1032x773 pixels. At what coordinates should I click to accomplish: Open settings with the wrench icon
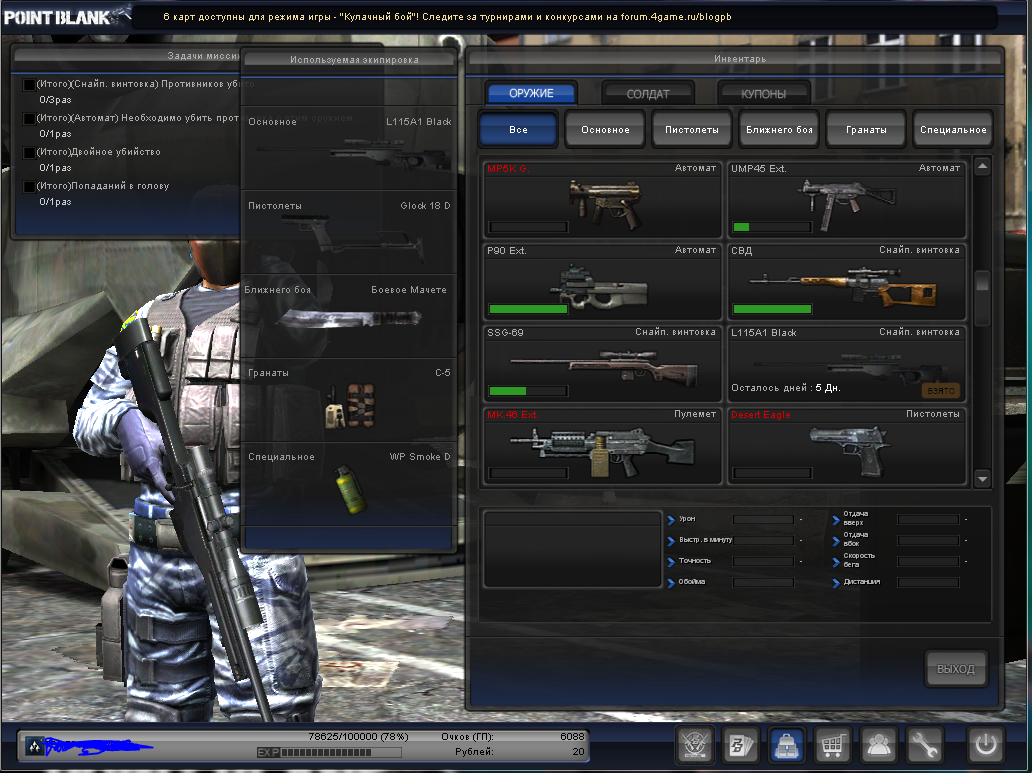(x=925, y=745)
